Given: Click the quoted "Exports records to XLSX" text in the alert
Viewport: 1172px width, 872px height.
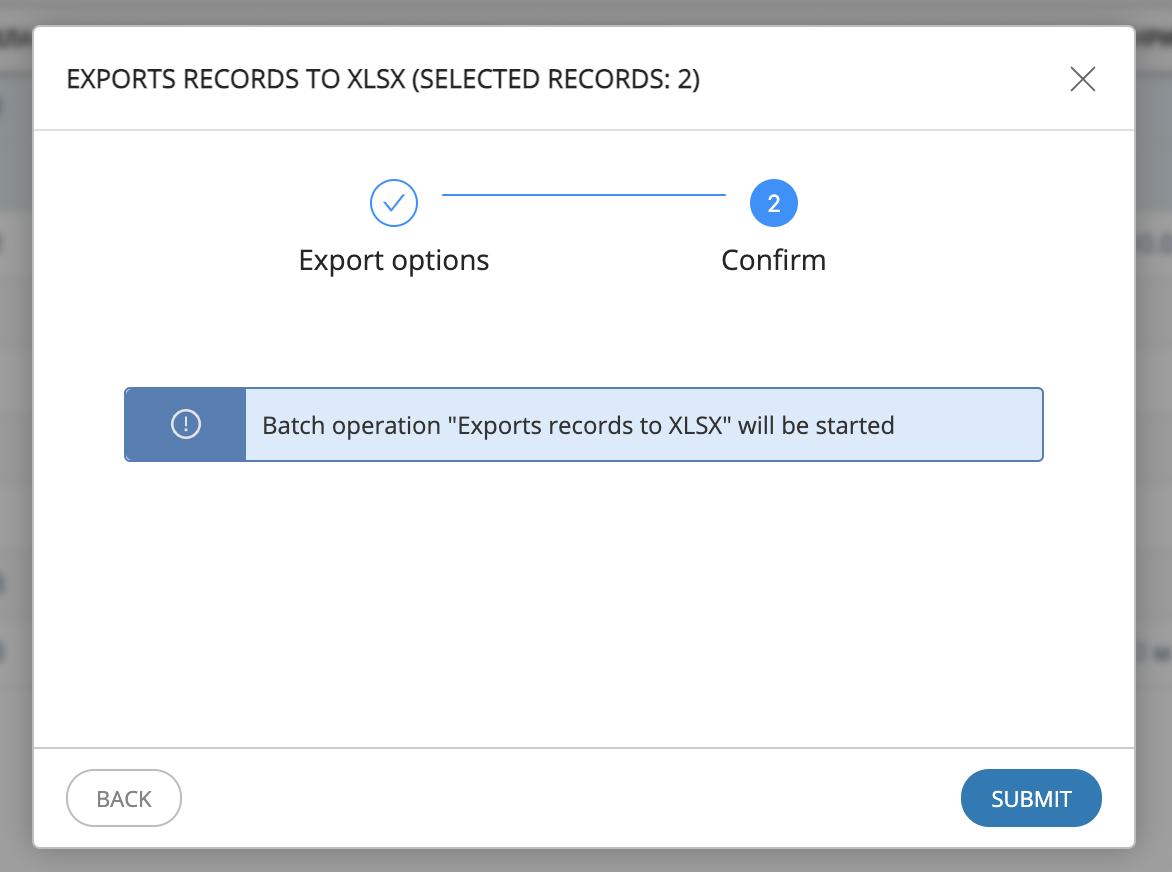Looking at the screenshot, I should coord(590,426).
